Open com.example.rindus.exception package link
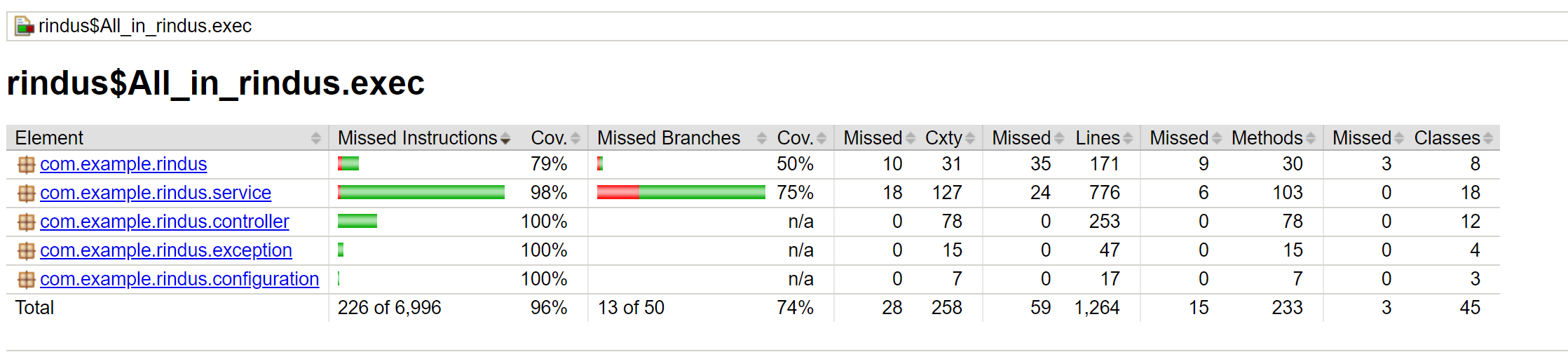The height and width of the screenshot is (352, 1568). tap(166, 250)
